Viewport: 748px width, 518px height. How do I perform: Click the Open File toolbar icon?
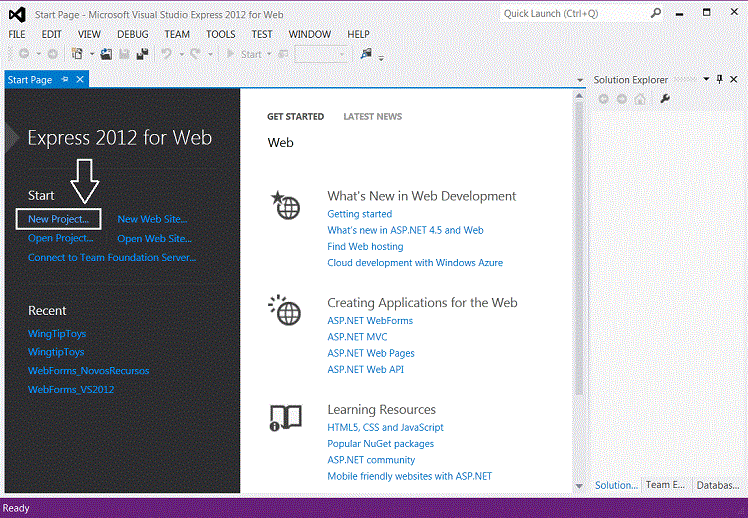pyautogui.click(x=106, y=54)
